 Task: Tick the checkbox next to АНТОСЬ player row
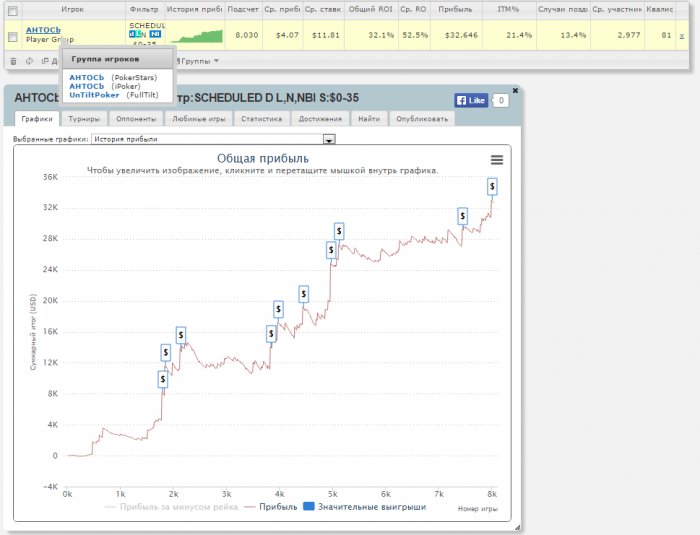pyautogui.click(x=12, y=36)
